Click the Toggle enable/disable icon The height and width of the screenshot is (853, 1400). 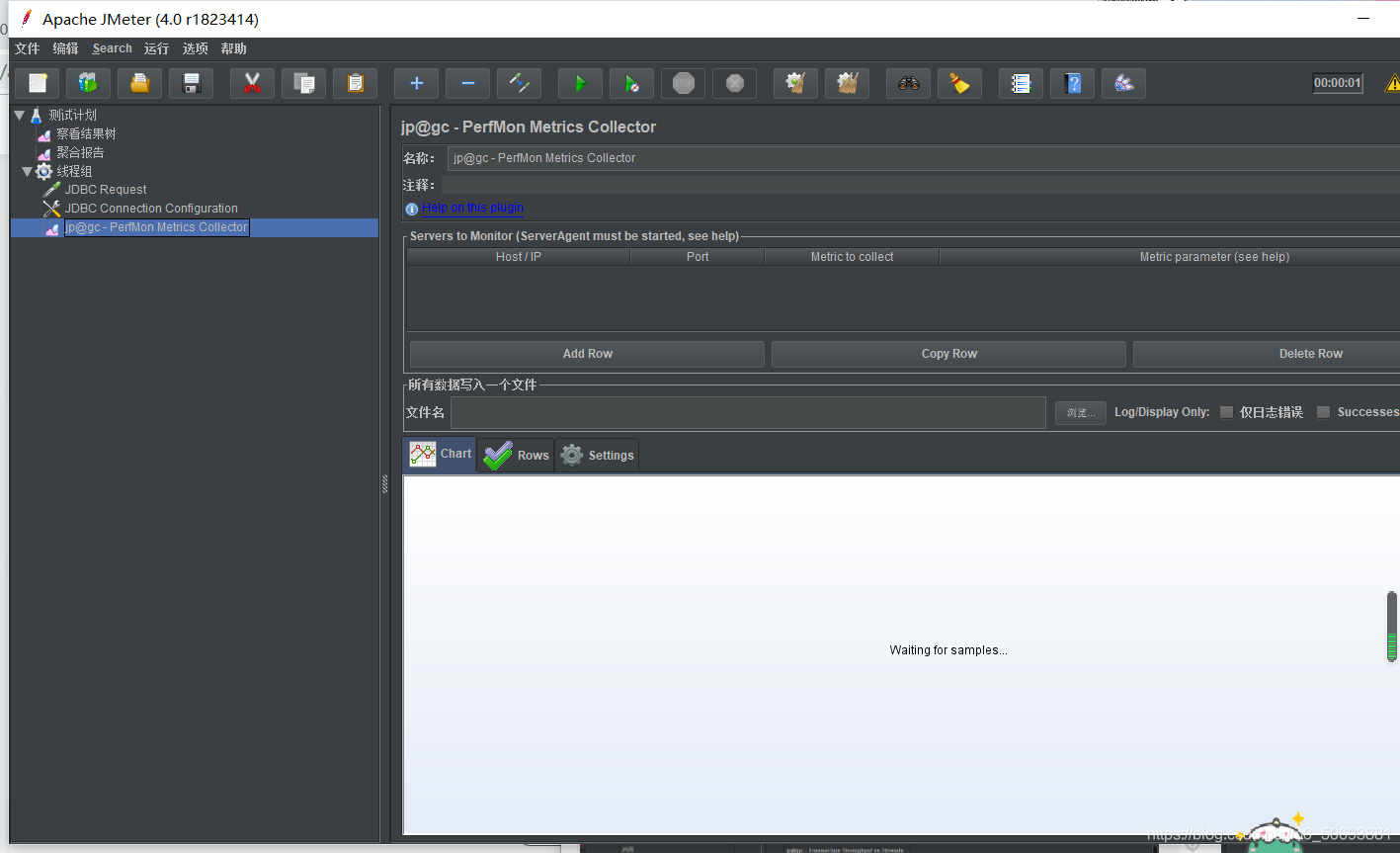click(x=520, y=83)
